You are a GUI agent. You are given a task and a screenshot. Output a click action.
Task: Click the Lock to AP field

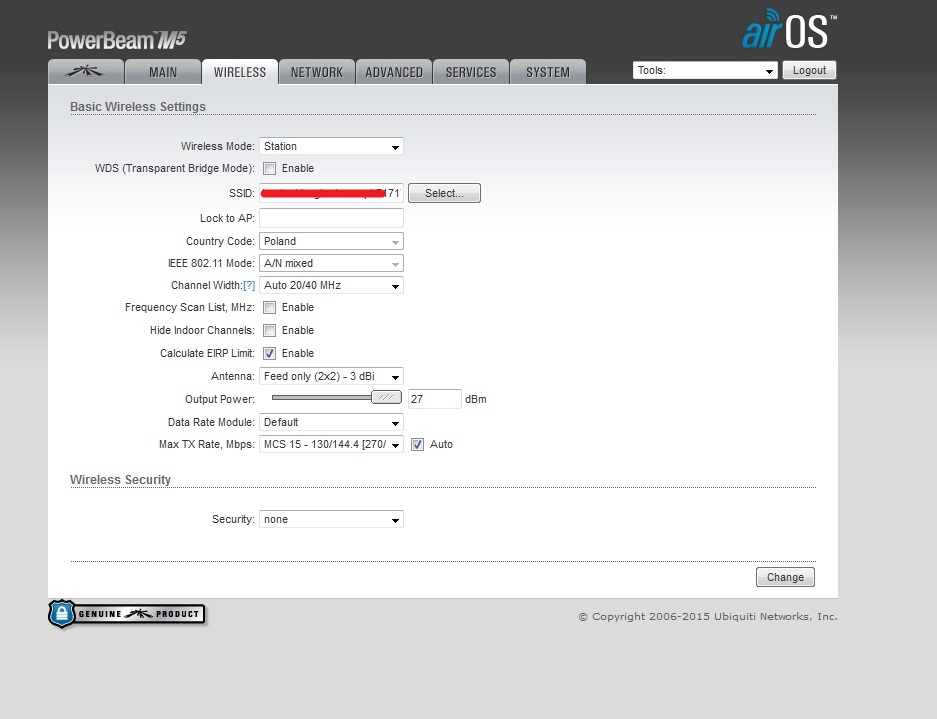pyautogui.click(x=331, y=218)
